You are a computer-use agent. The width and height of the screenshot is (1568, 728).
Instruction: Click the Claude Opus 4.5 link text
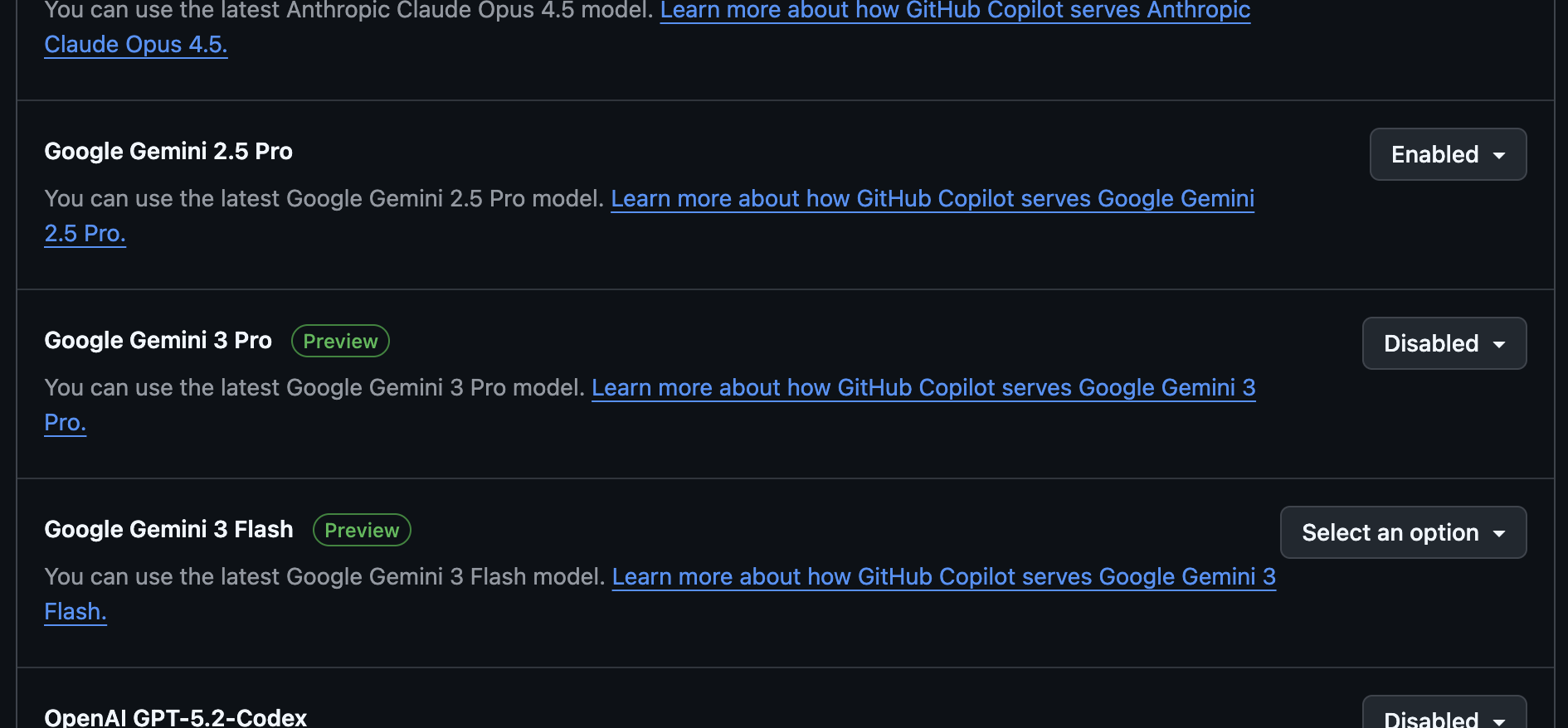click(135, 44)
